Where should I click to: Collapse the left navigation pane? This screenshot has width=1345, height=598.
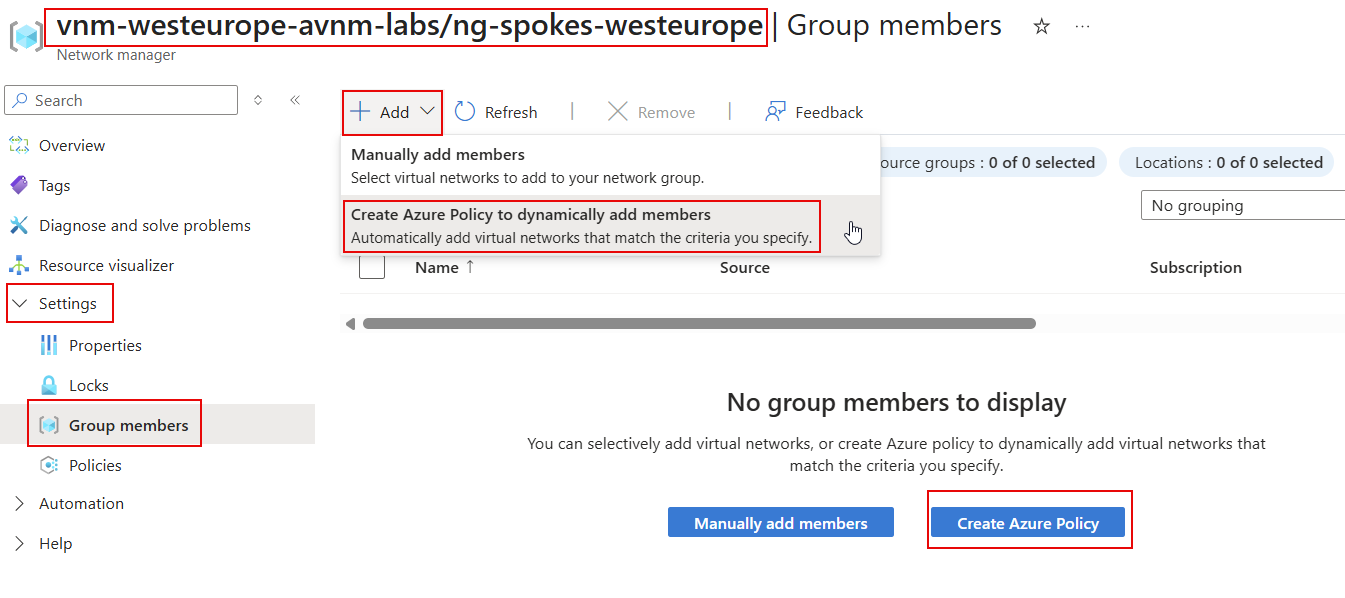pyautogui.click(x=294, y=100)
